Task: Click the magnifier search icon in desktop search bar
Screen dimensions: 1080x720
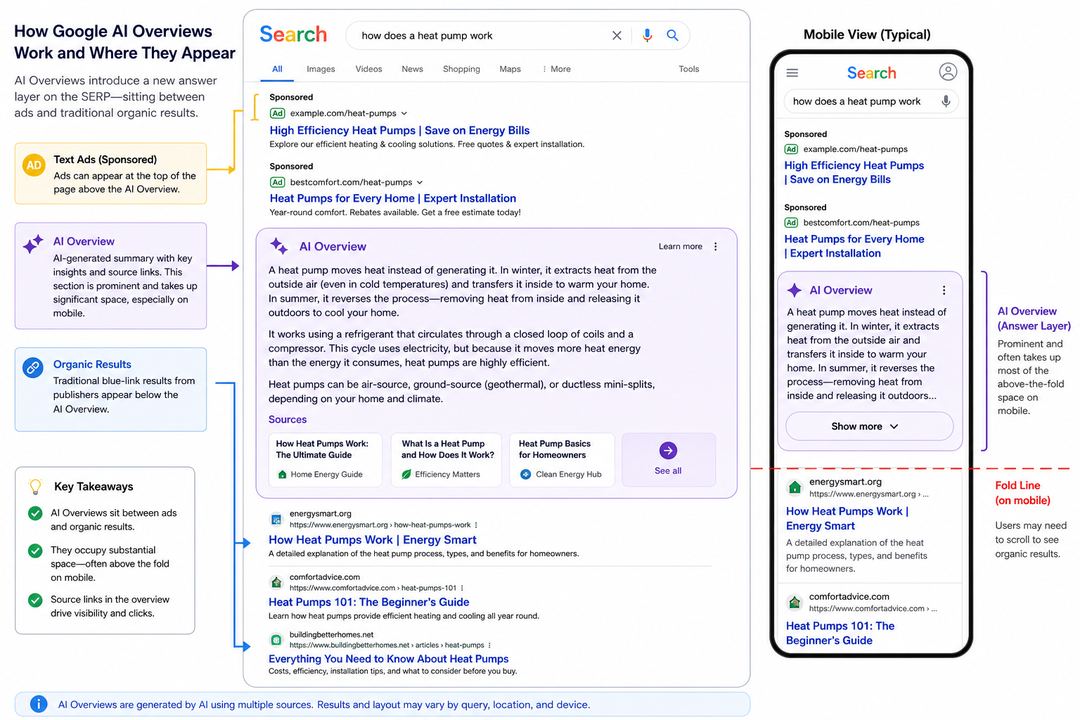Action: click(x=672, y=35)
